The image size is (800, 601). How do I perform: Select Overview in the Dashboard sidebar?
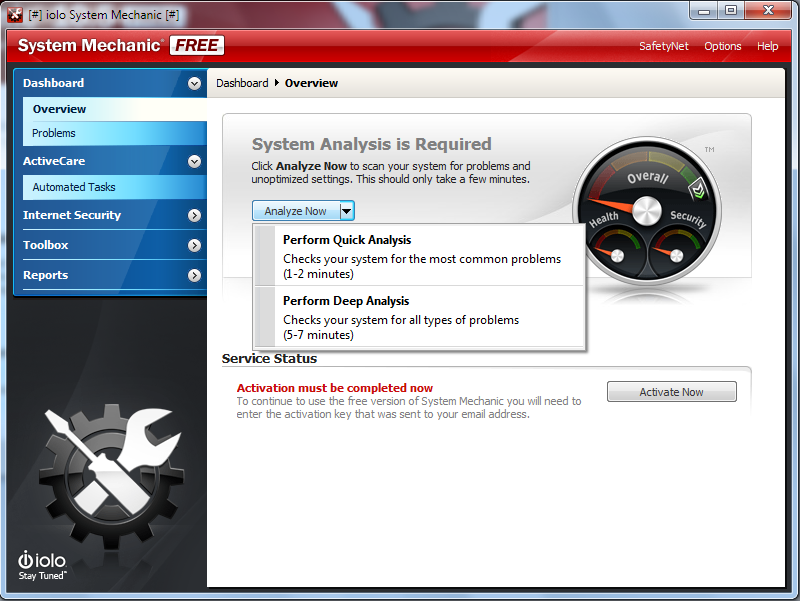115,109
